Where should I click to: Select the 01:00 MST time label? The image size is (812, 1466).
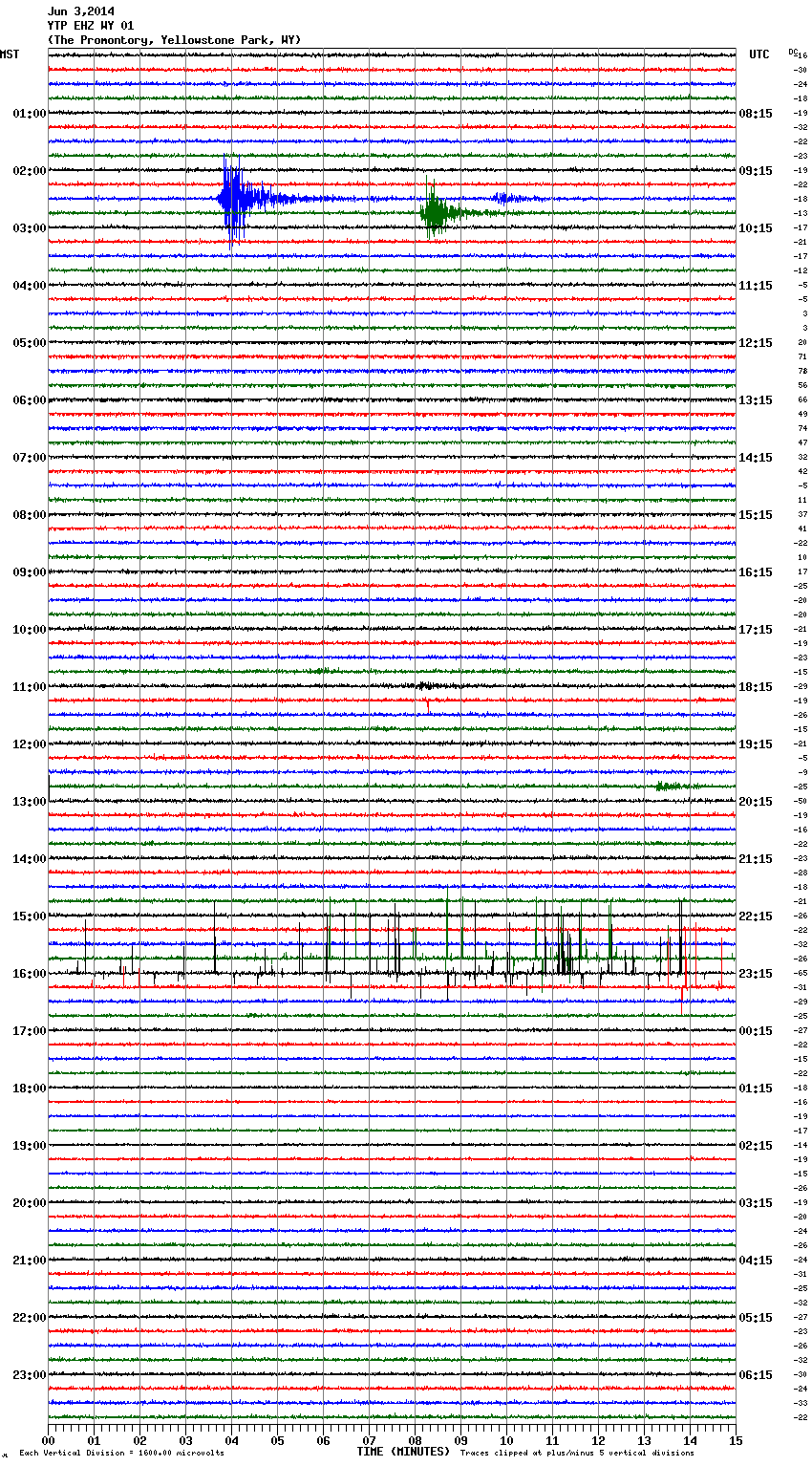point(30,114)
